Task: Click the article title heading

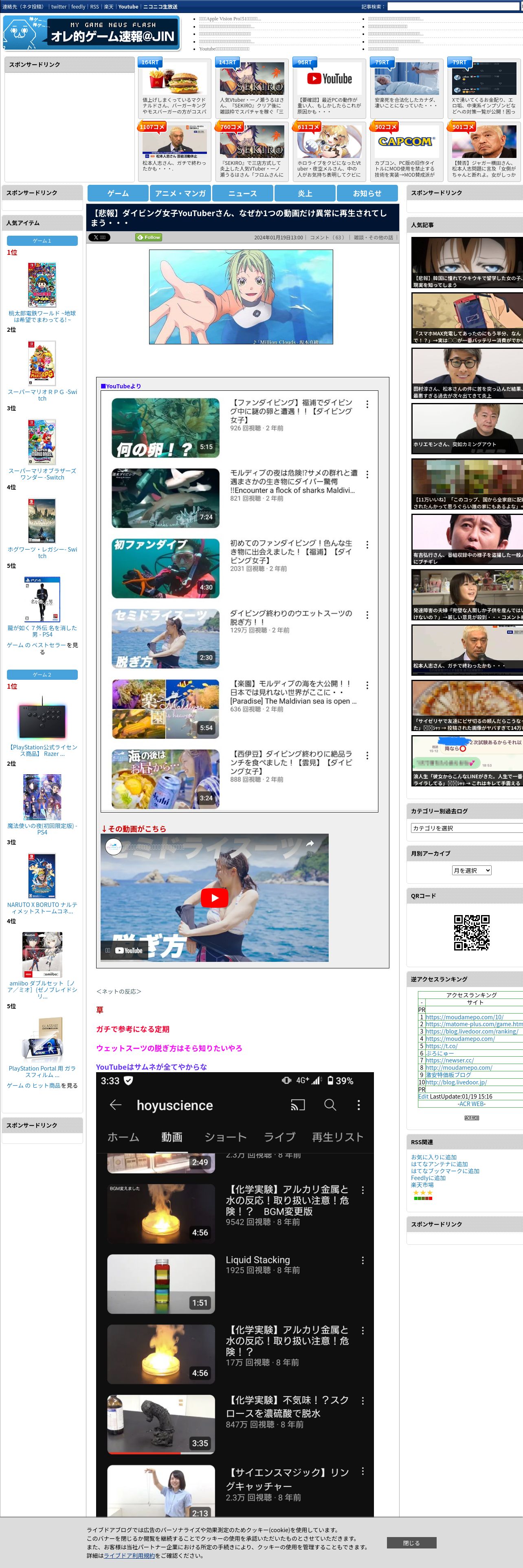Action: (x=240, y=218)
